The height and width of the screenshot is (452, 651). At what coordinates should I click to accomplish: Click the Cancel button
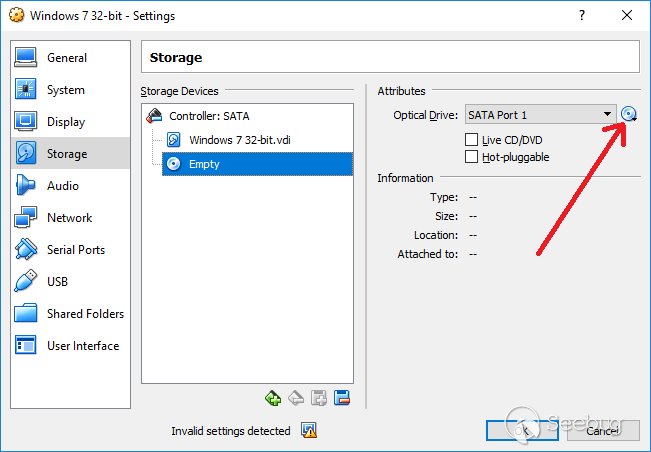pos(603,430)
